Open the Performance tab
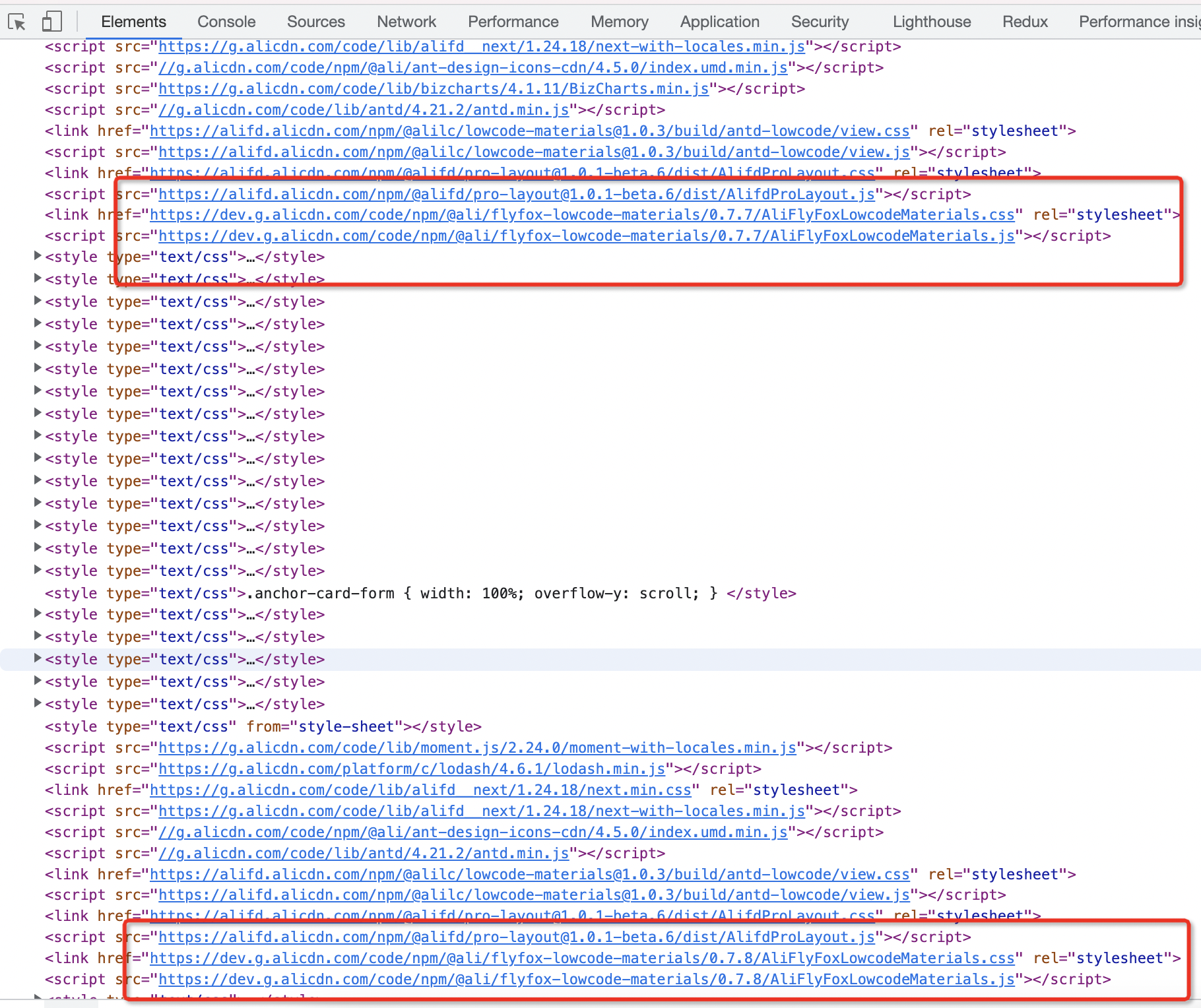1201x1008 pixels. click(x=513, y=22)
